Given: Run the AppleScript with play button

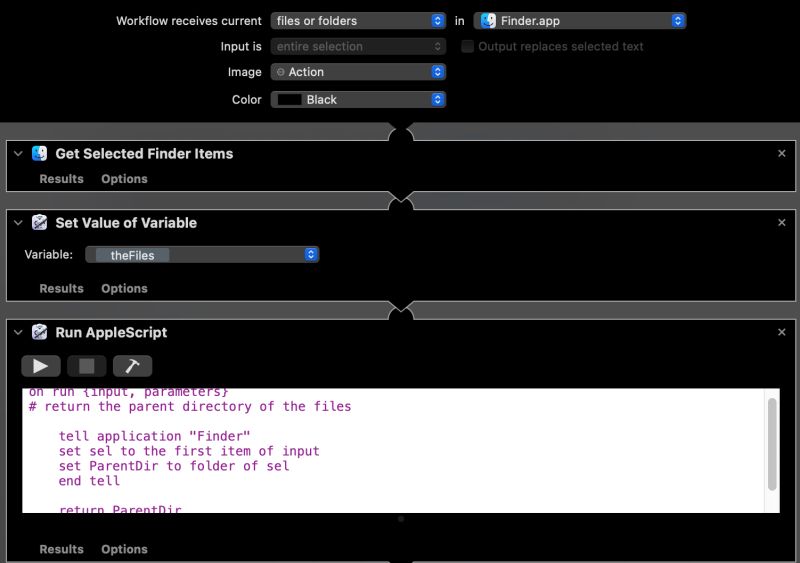Looking at the screenshot, I should coord(41,366).
